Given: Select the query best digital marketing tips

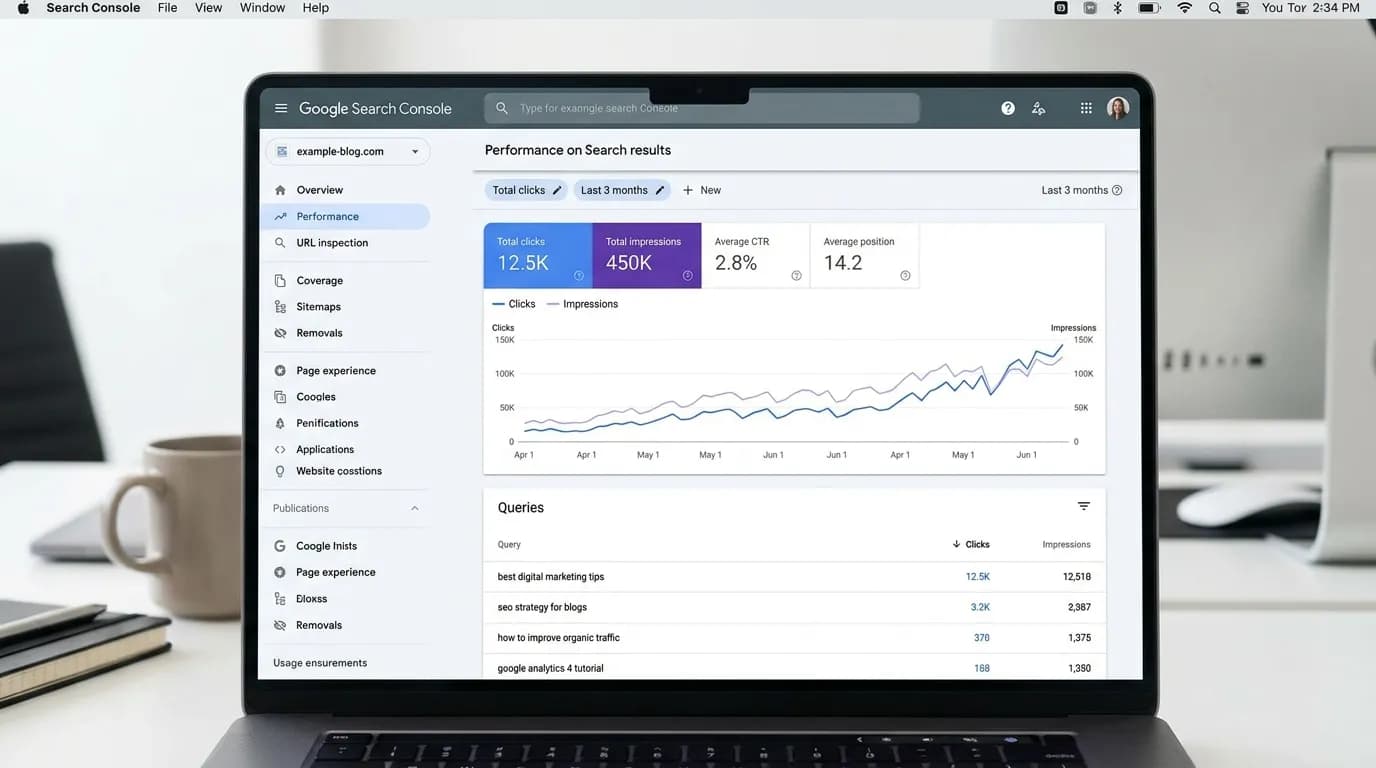Looking at the screenshot, I should [551, 577].
